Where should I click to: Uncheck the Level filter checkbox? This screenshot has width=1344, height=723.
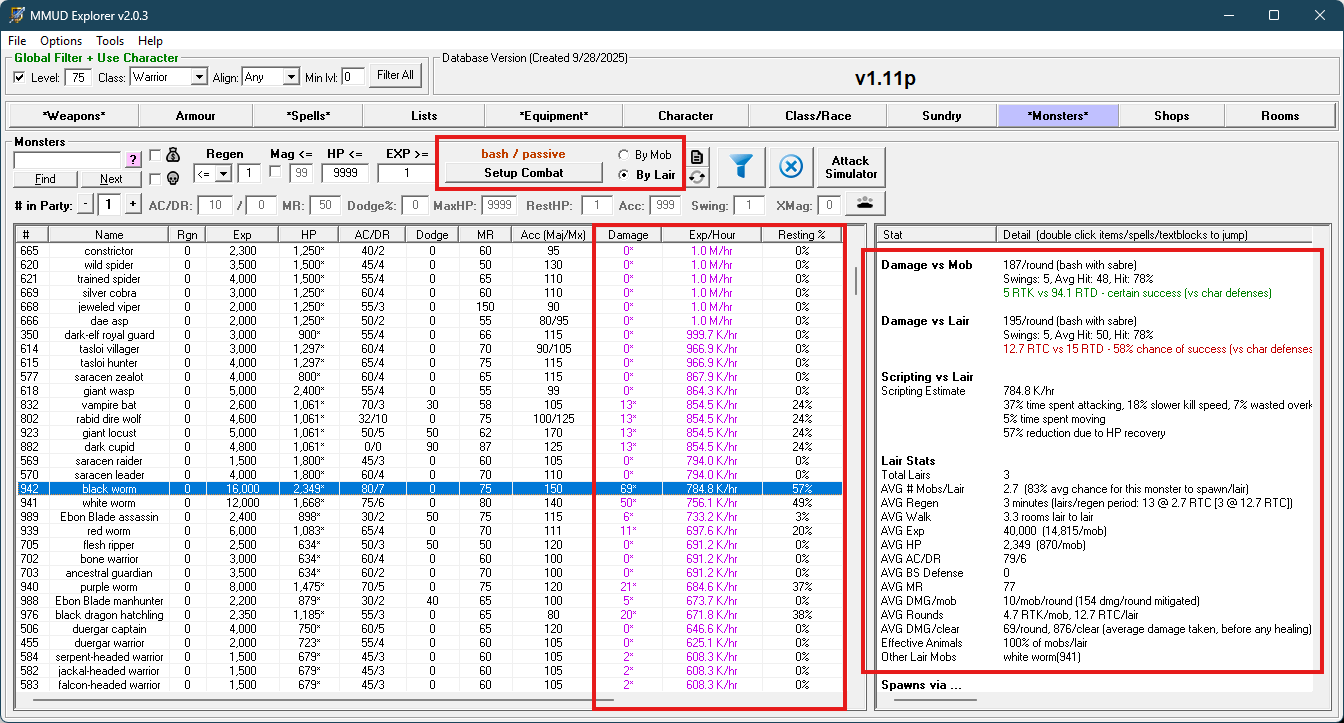(x=20, y=77)
